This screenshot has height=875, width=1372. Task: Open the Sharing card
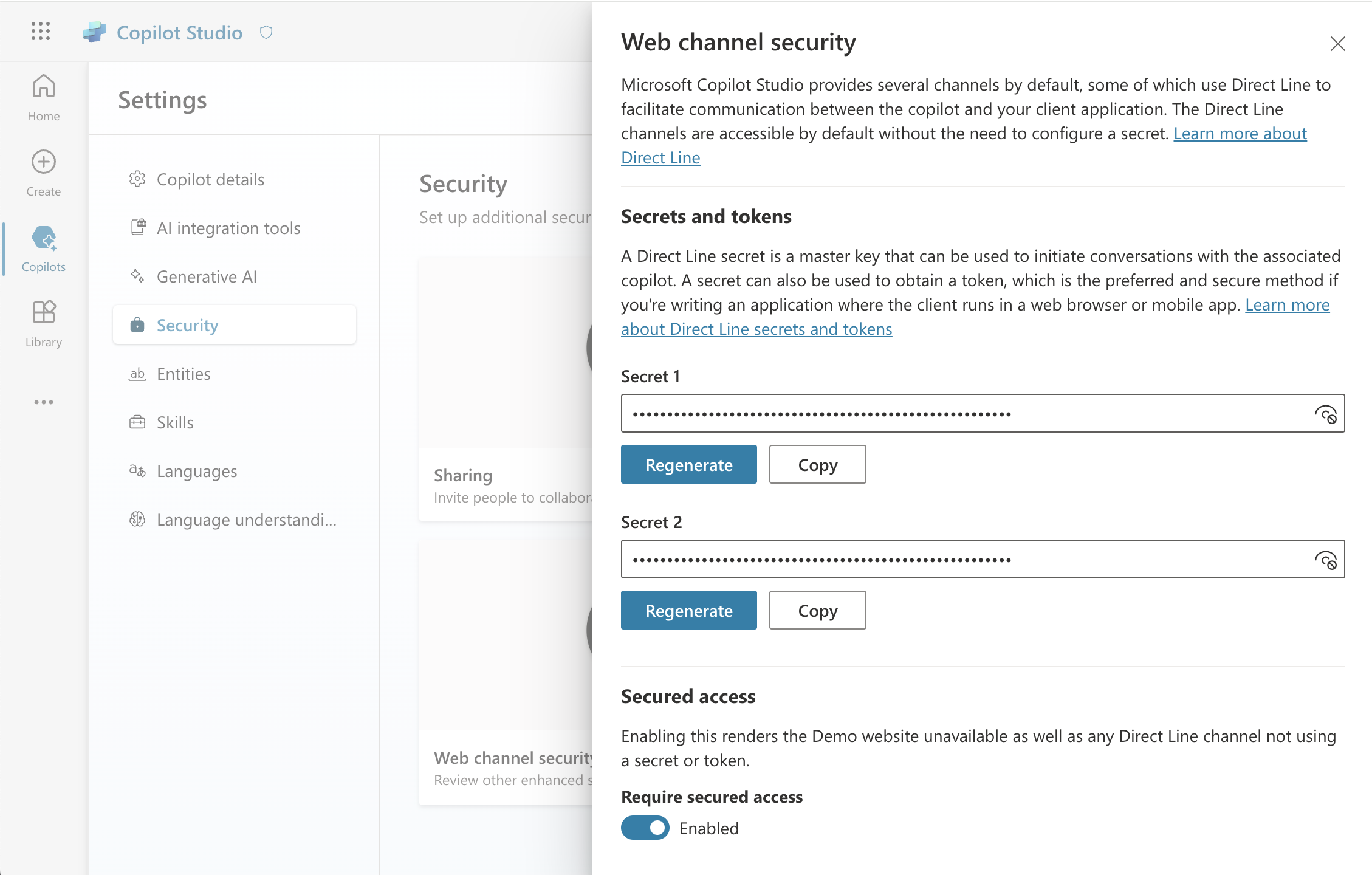coord(506,389)
